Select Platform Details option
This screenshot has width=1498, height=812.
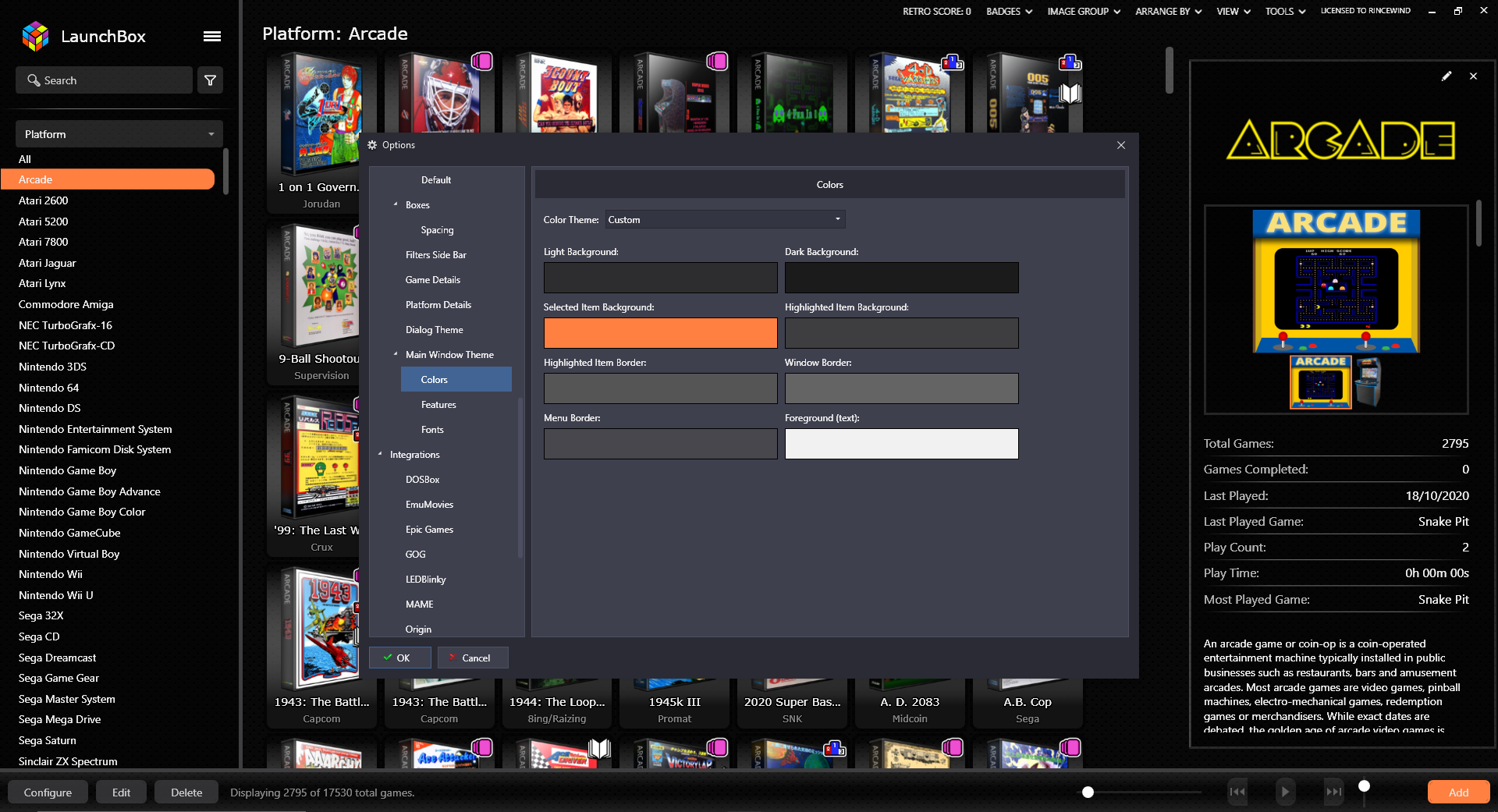[x=438, y=305]
